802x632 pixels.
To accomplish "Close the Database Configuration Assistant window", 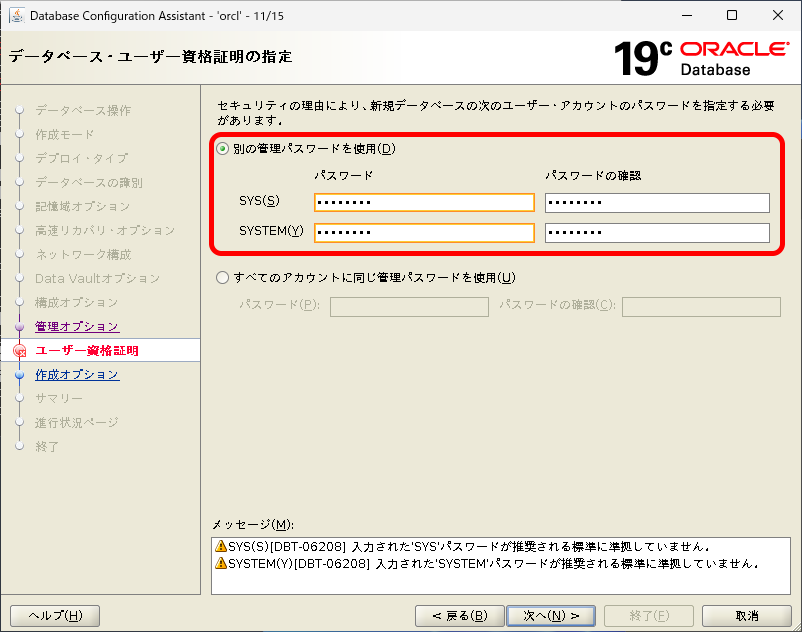I will 777,15.
